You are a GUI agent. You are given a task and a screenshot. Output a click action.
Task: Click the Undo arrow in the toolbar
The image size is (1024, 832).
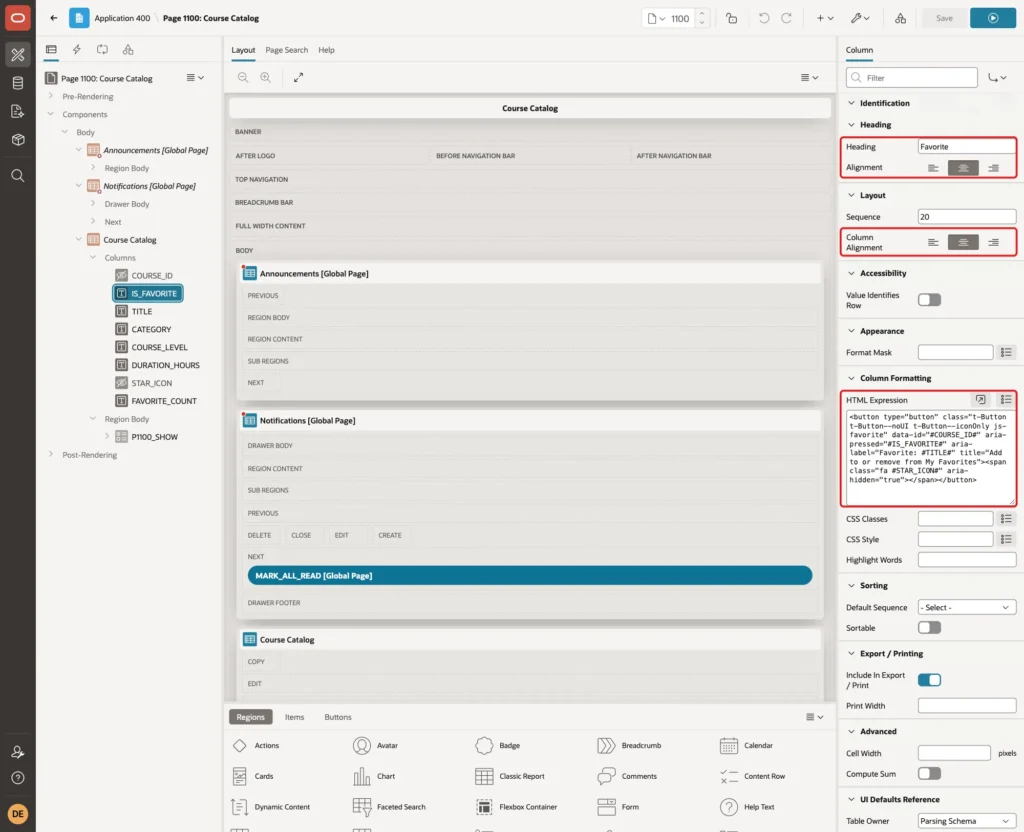point(763,18)
